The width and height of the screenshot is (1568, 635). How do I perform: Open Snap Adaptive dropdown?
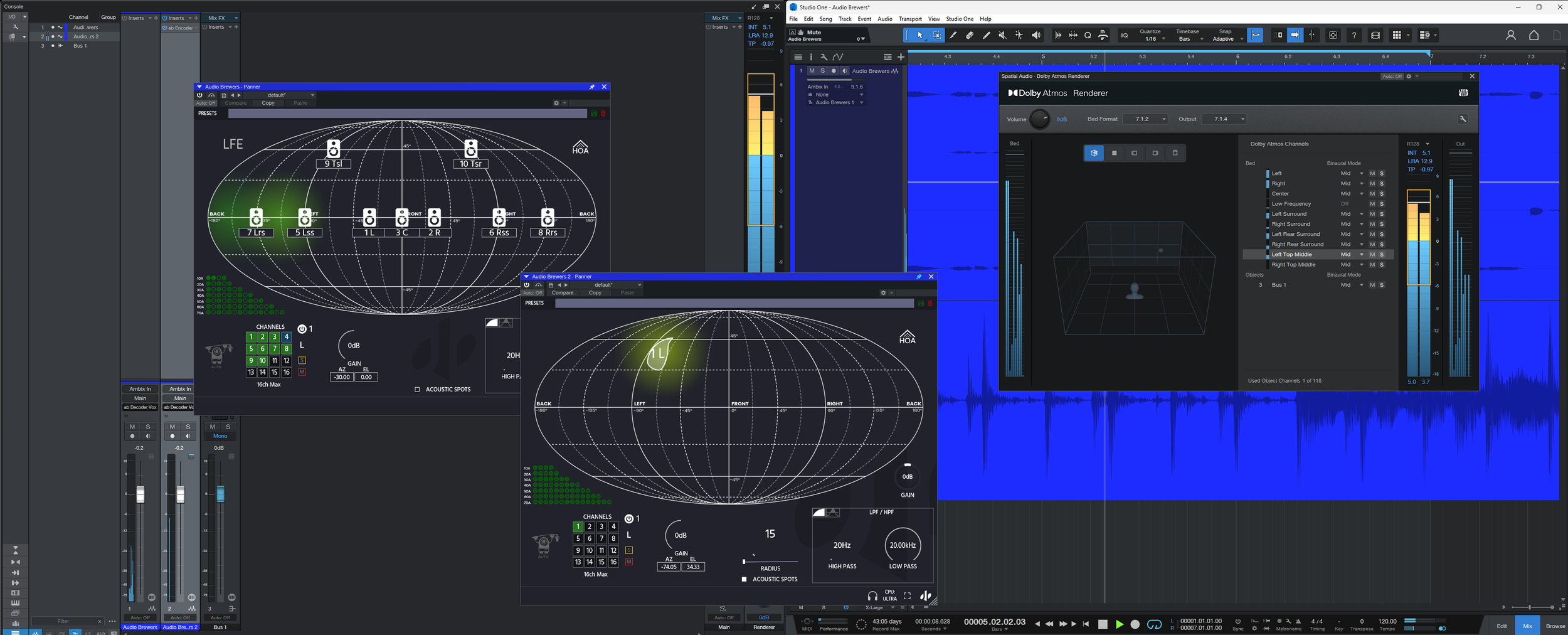pyautogui.click(x=1227, y=39)
